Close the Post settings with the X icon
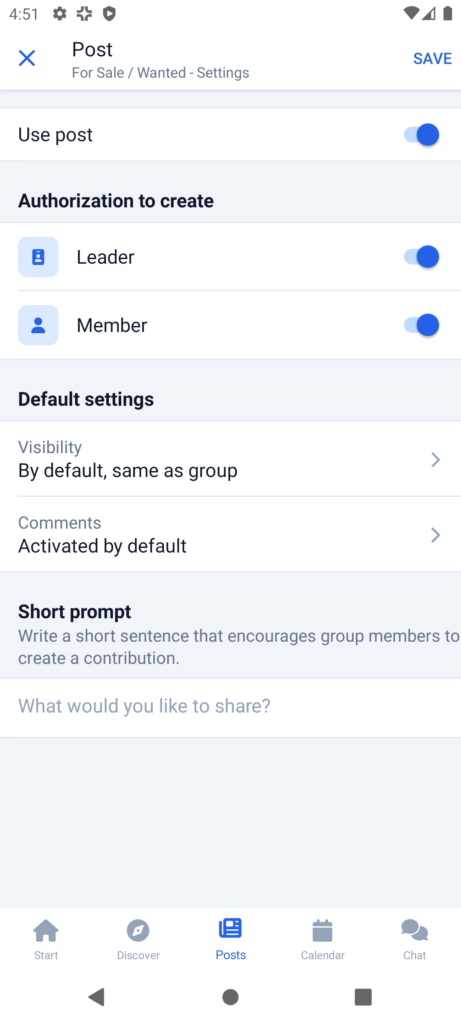Screen dimensions: 461x1024 tap(27, 58)
